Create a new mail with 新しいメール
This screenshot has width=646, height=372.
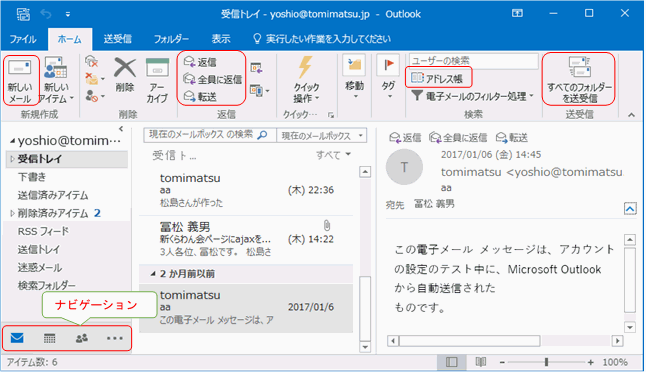pyautogui.click(x=21, y=81)
